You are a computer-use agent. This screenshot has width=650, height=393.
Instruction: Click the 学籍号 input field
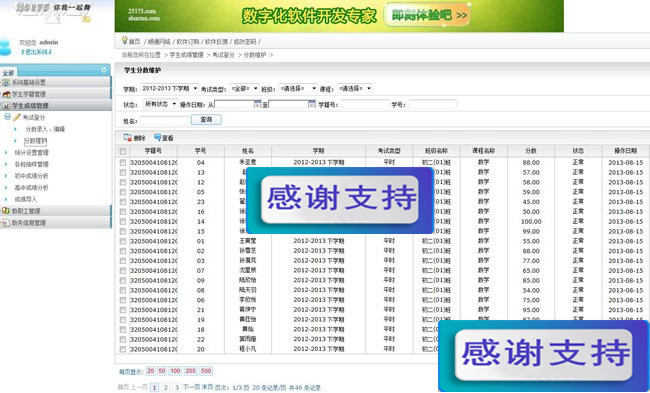[x=365, y=104]
